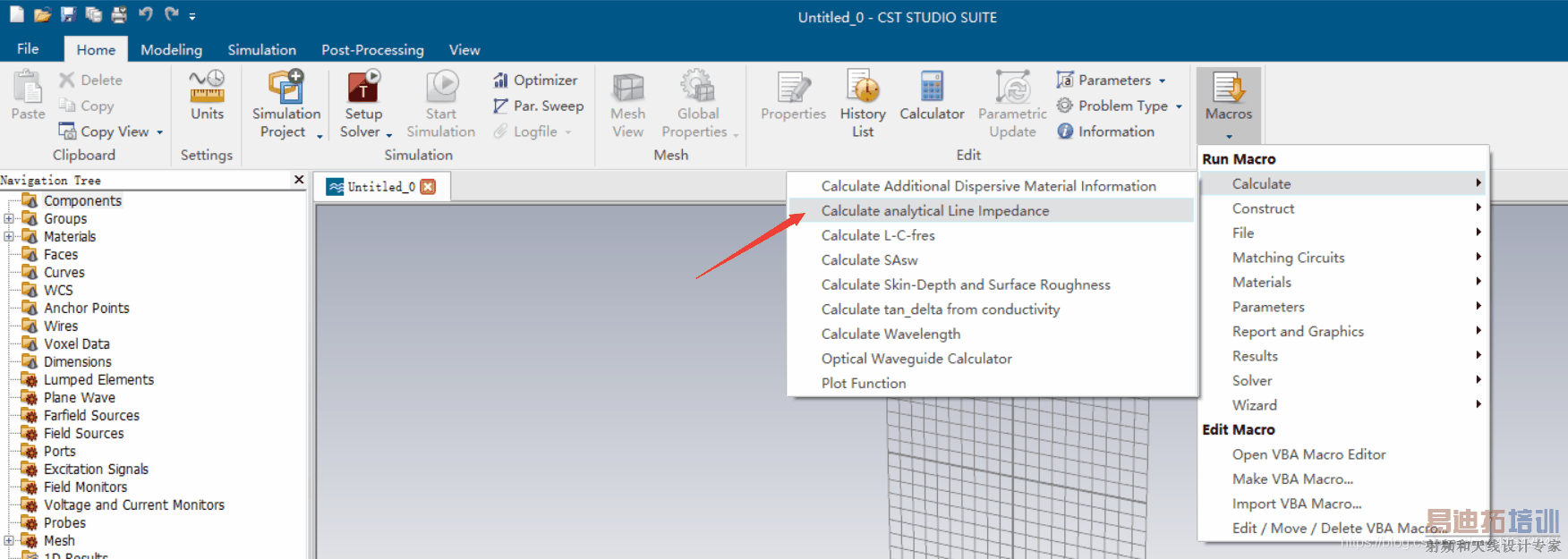1568x559 pixels.
Task: Select Lumped Elements tree item
Action: [98, 379]
